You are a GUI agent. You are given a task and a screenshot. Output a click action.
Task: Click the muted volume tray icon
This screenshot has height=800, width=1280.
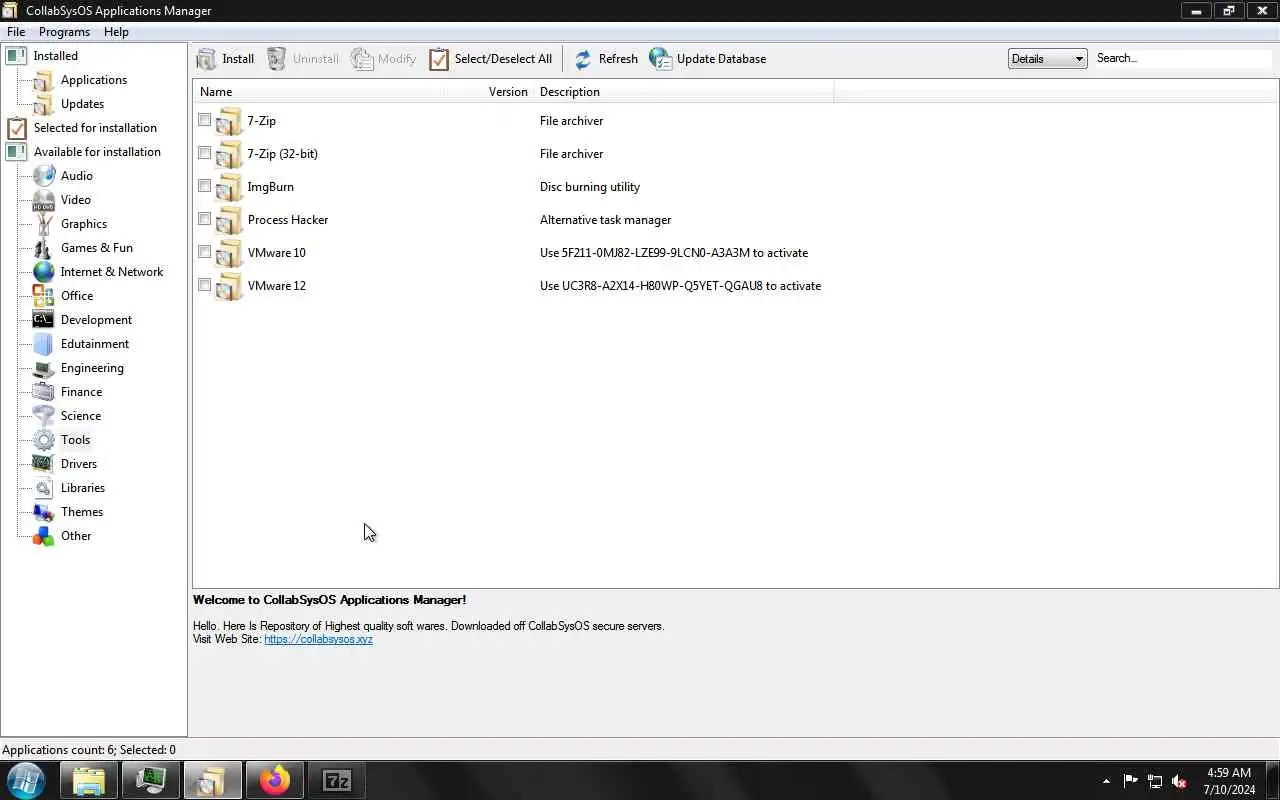[x=1180, y=781]
